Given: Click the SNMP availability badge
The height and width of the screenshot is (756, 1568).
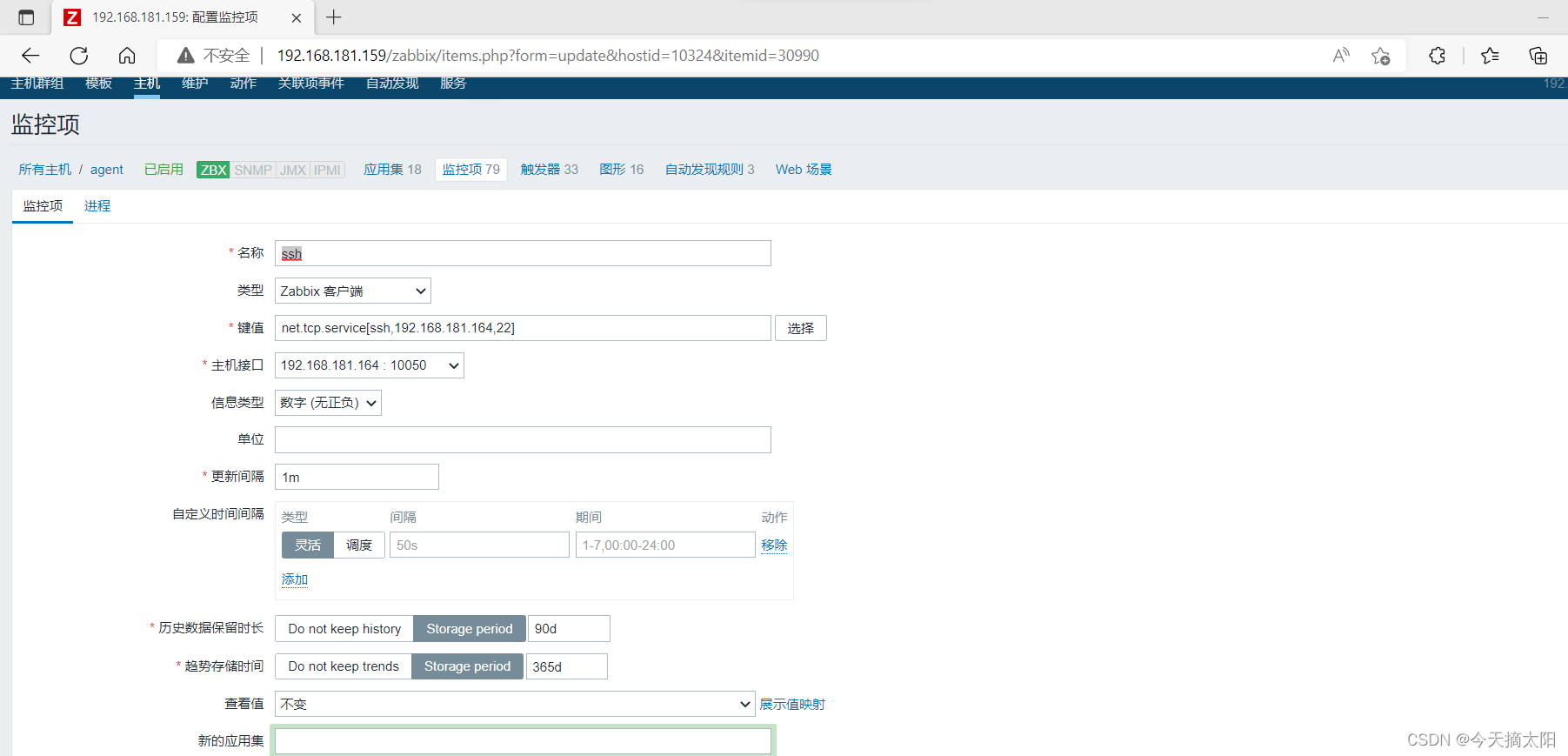Looking at the screenshot, I should (253, 170).
